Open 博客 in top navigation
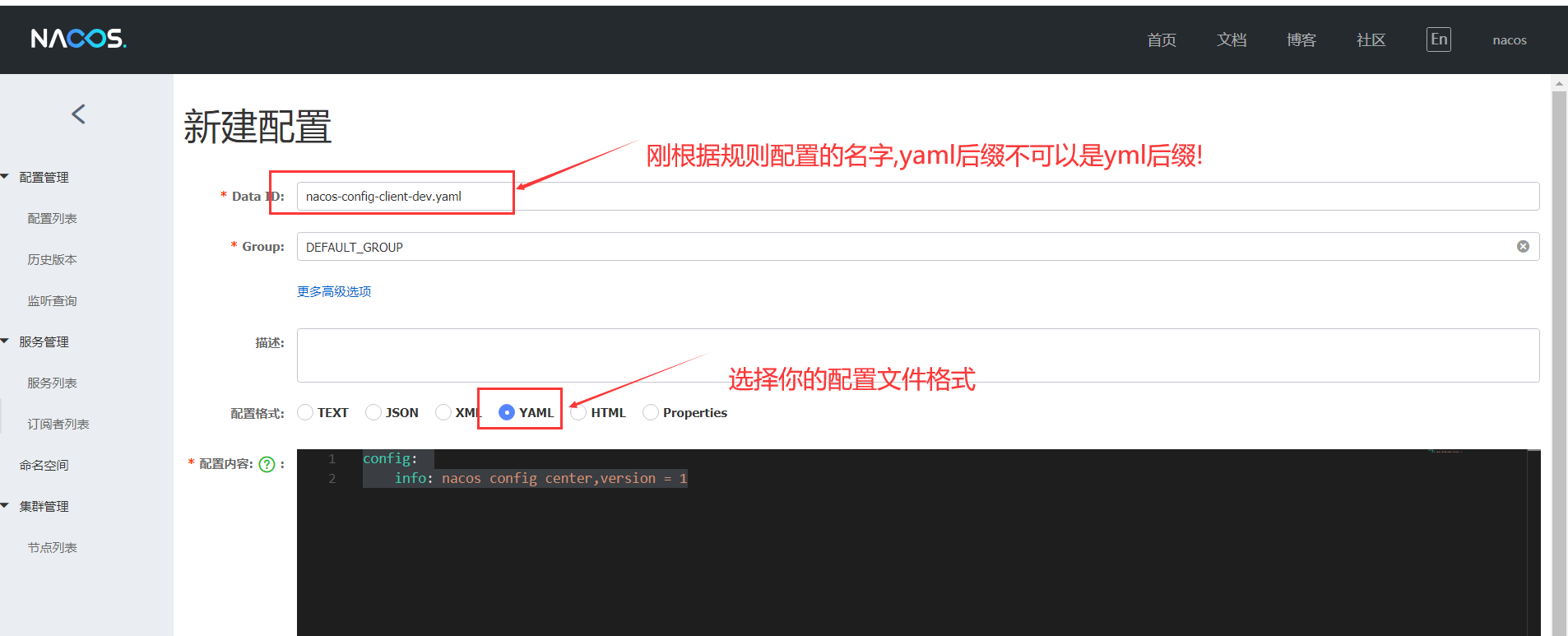 1301,39
